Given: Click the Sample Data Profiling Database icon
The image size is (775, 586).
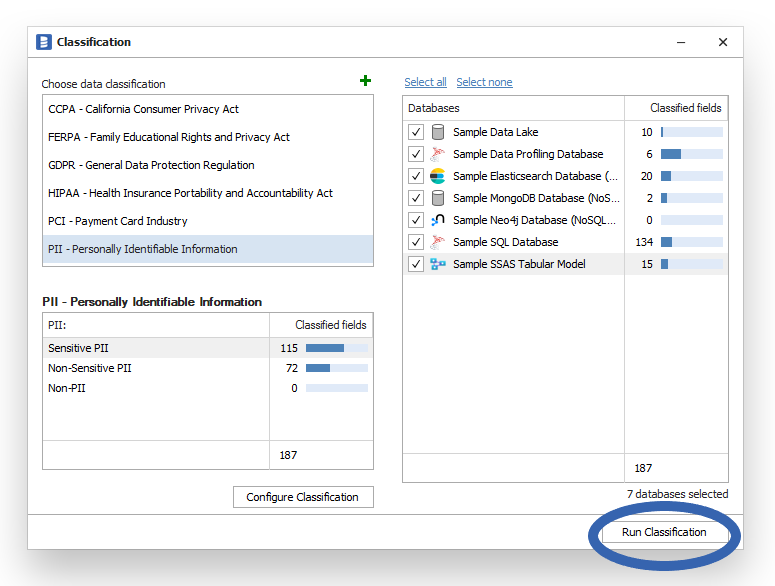Looking at the screenshot, I should tap(437, 154).
